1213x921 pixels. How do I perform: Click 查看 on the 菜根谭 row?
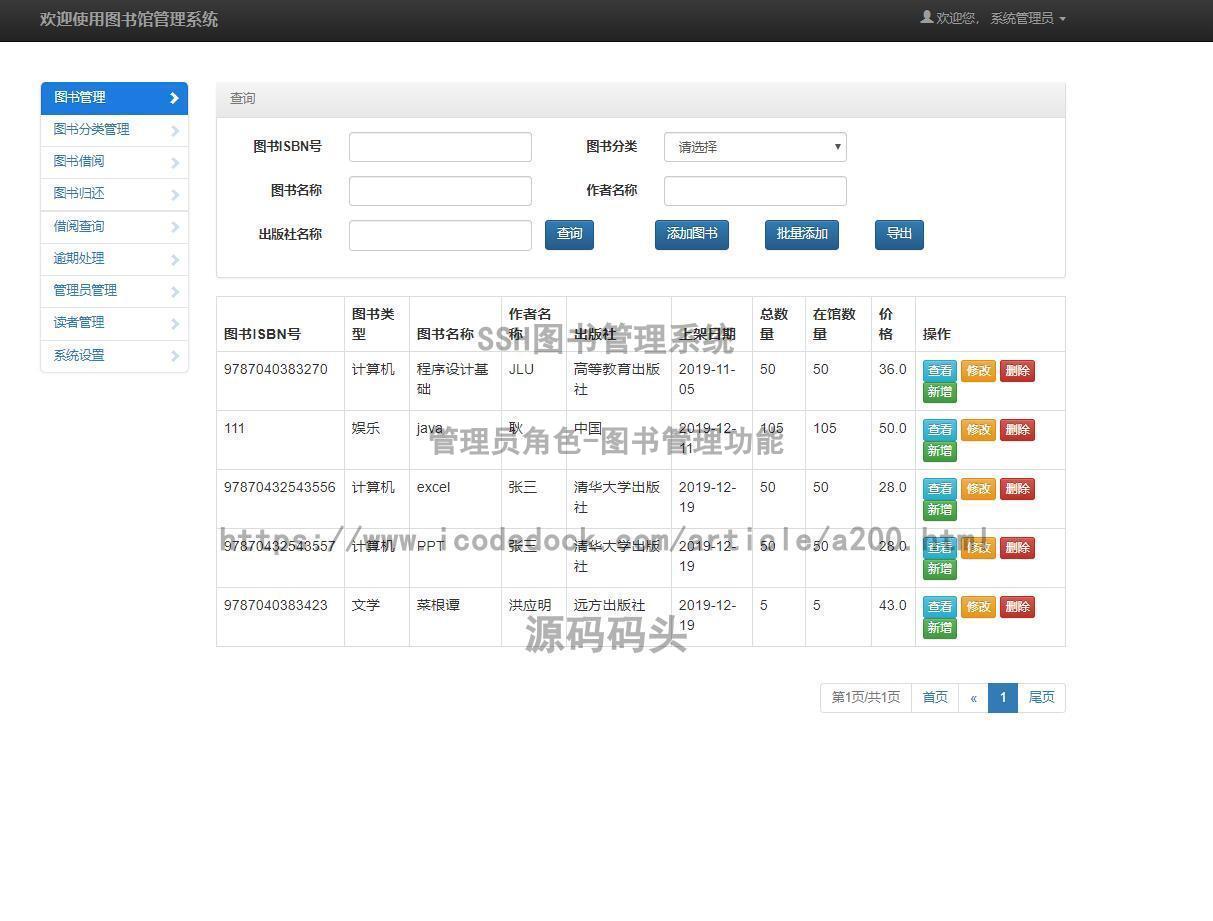[939, 606]
